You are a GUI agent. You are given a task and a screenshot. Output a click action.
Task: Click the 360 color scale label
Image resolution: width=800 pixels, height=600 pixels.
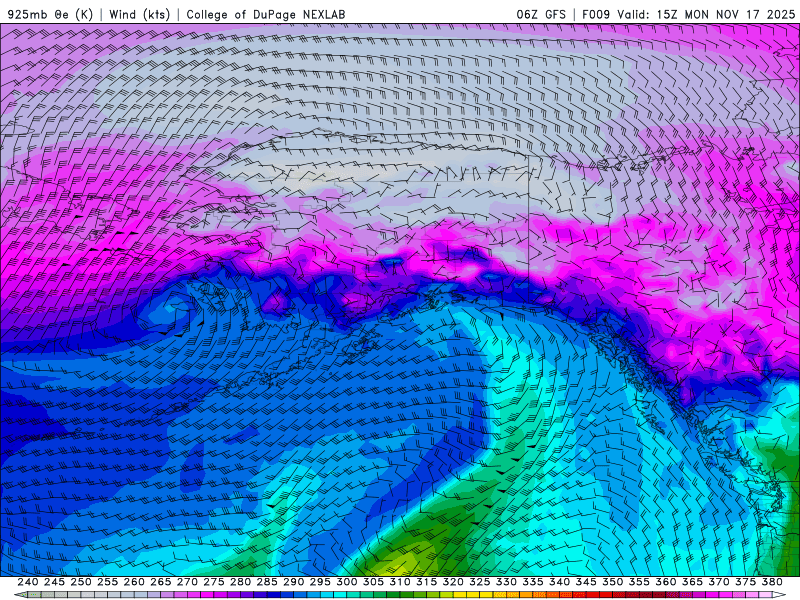tap(666, 582)
